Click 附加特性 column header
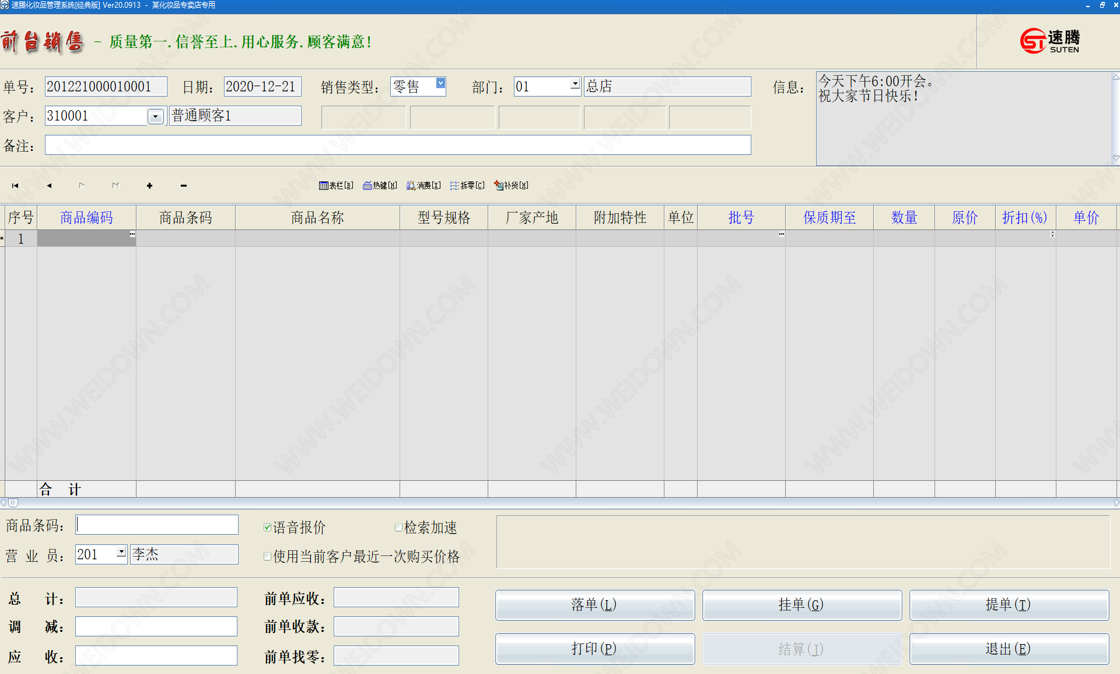Viewport: 1120px width, 674px height. [620, 218]
